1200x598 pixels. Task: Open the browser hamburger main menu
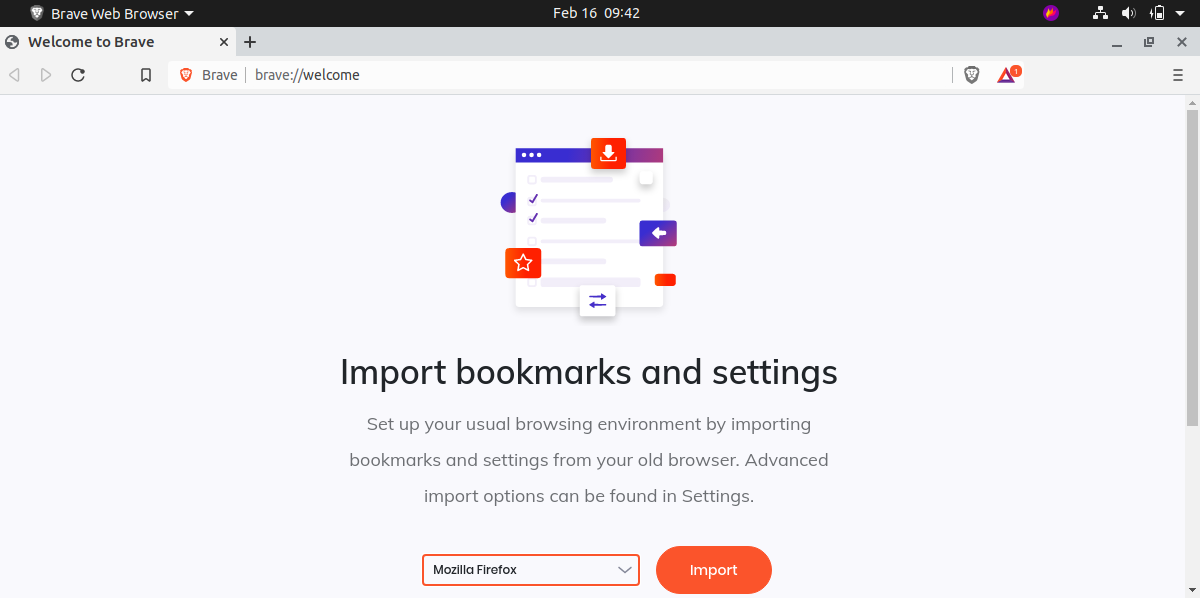(x=1177, y=75)
